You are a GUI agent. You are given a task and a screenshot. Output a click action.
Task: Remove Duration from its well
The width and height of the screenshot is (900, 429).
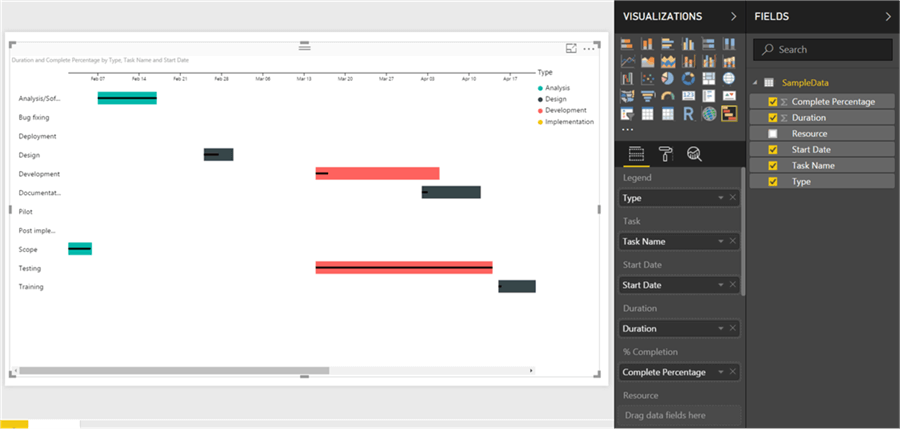(732, 328)
